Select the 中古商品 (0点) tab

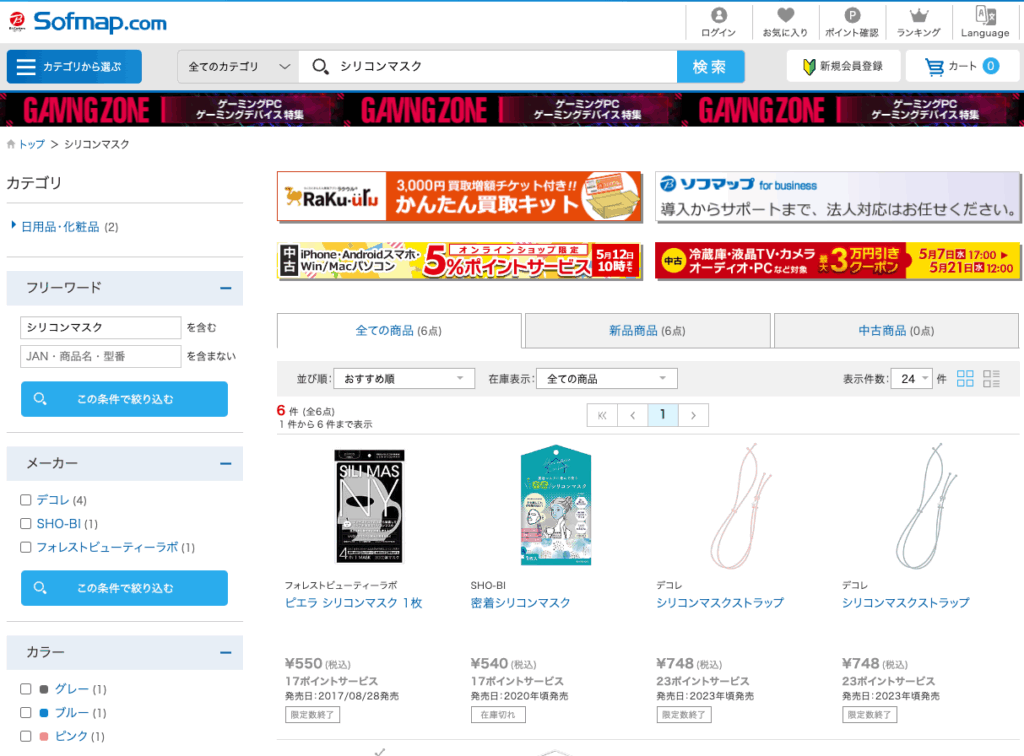896,331
